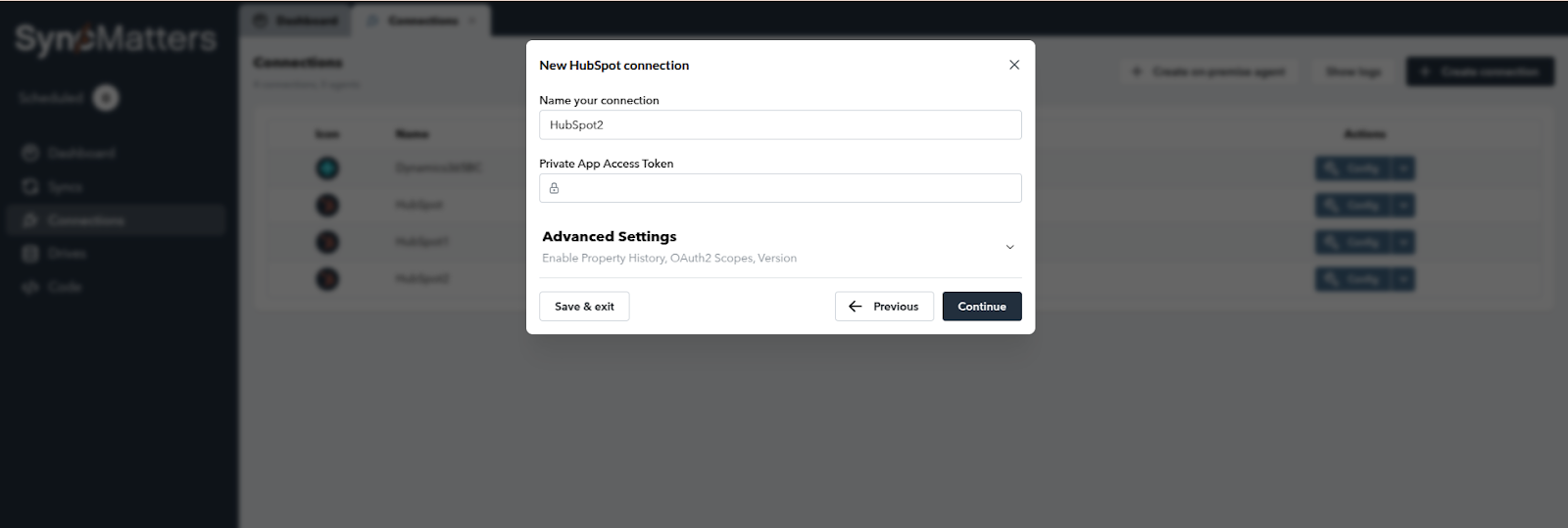Screen dimensions: 1568x528
Task: Switch to the Dashboard tab
Action: 297,21
